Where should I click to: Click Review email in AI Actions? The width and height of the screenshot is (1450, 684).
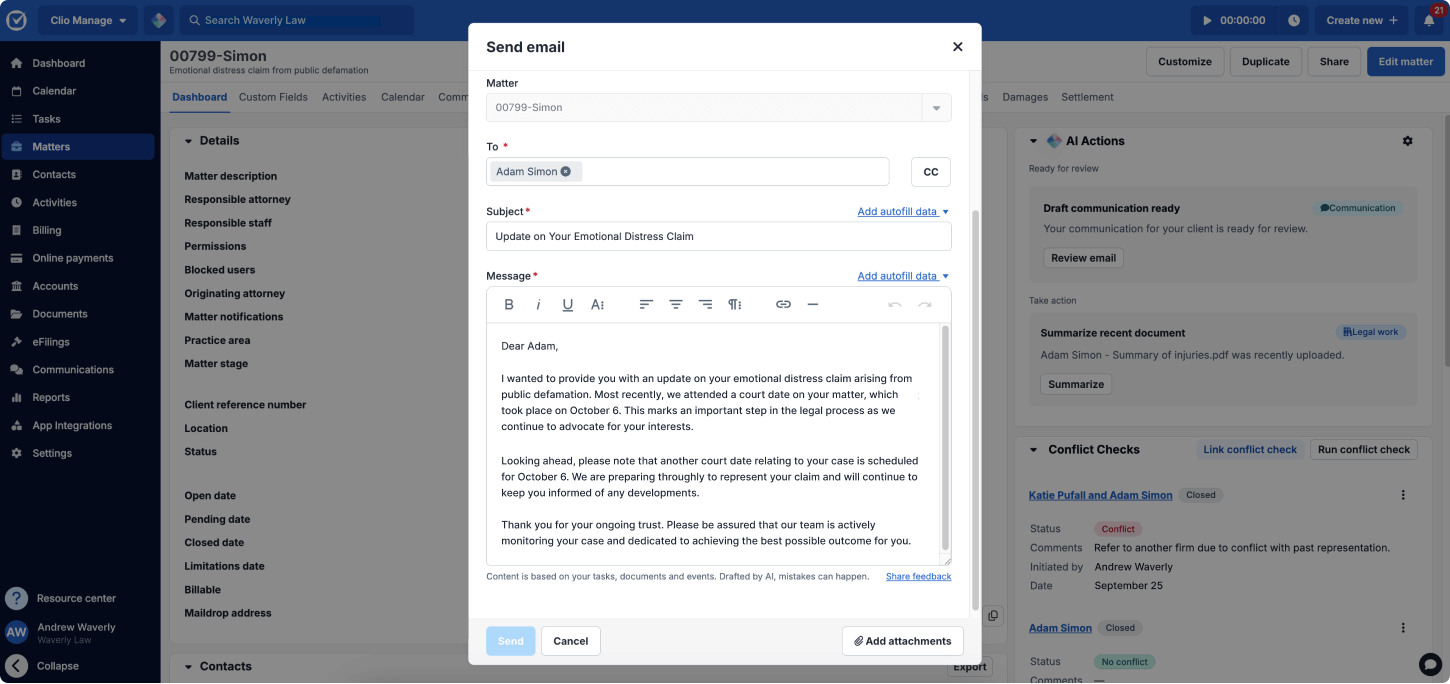click(1083, 257)
